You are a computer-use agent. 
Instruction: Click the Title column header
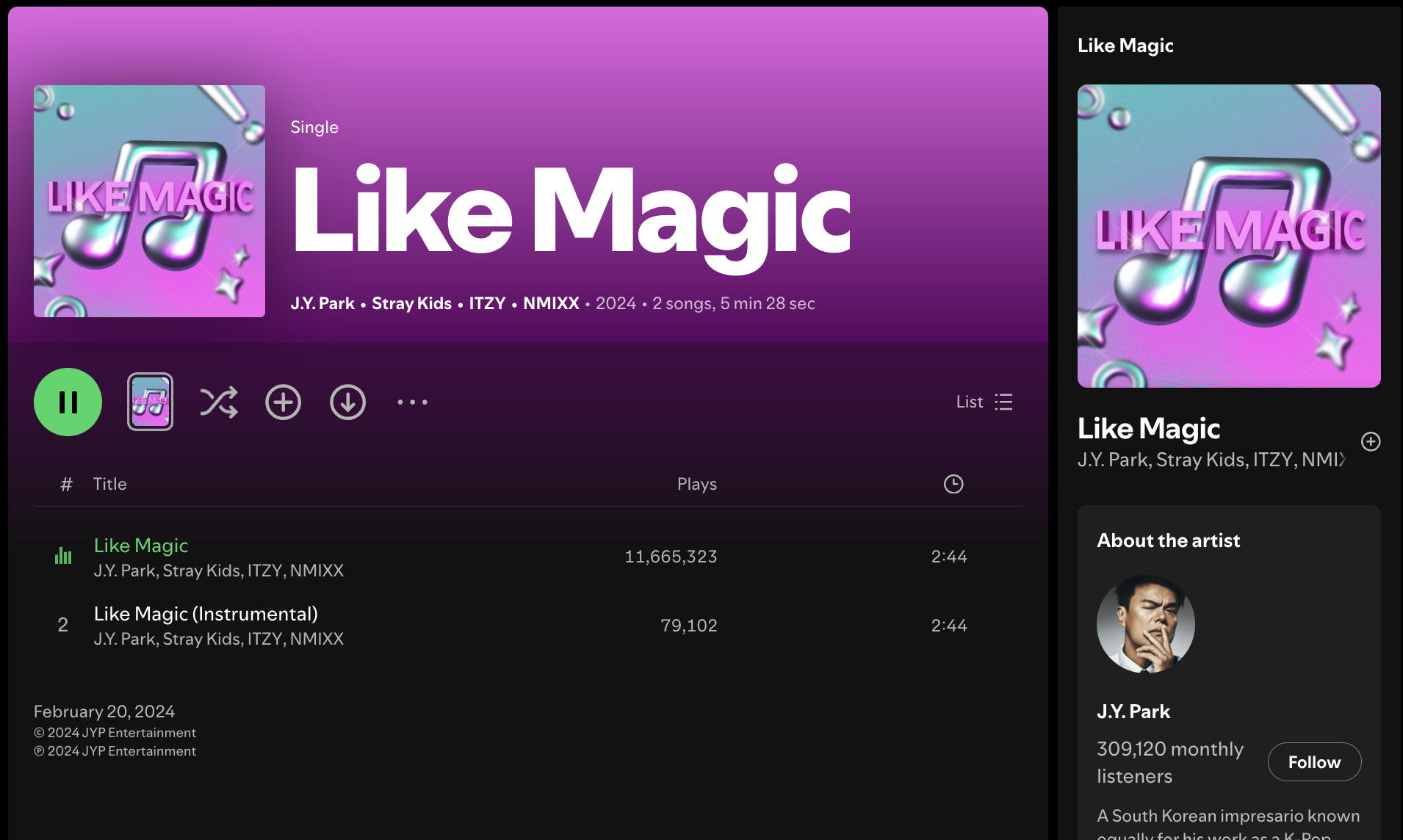point(109,484)
